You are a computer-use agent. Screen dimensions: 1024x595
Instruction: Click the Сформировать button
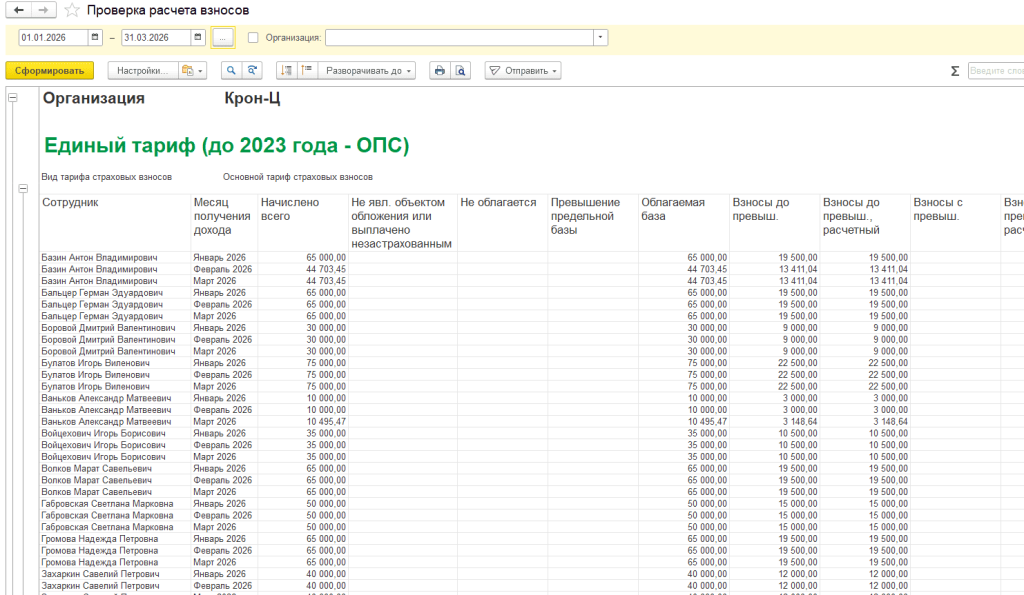point(50,71)
